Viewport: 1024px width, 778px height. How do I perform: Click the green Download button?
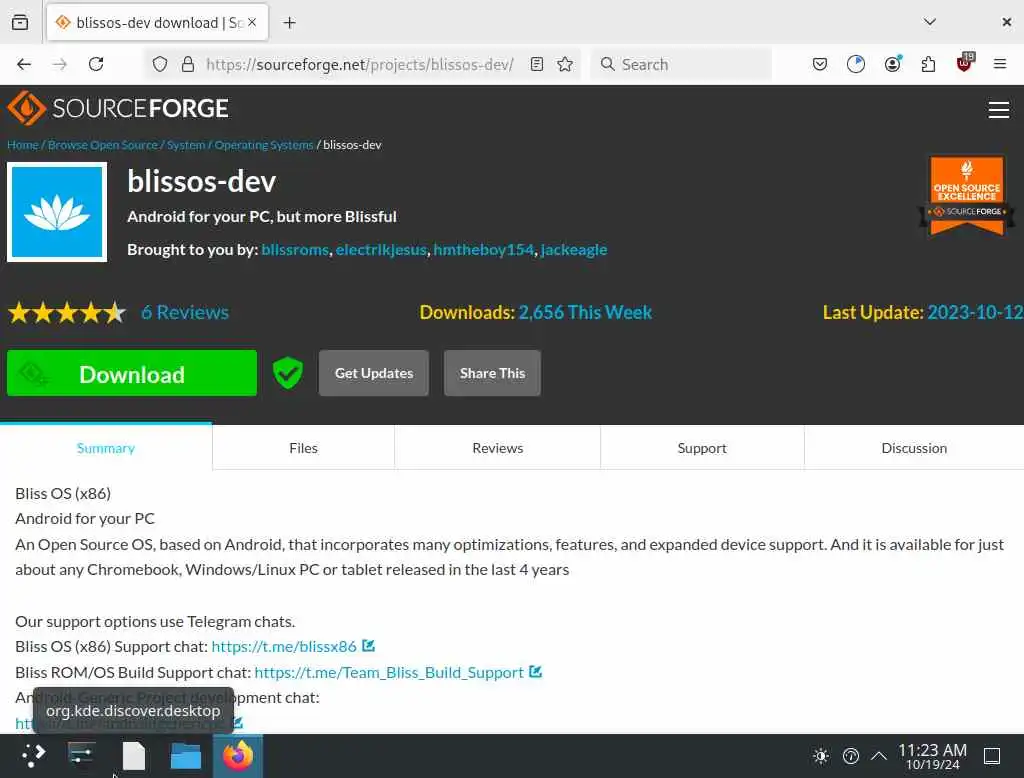click(x=132, y=373)
